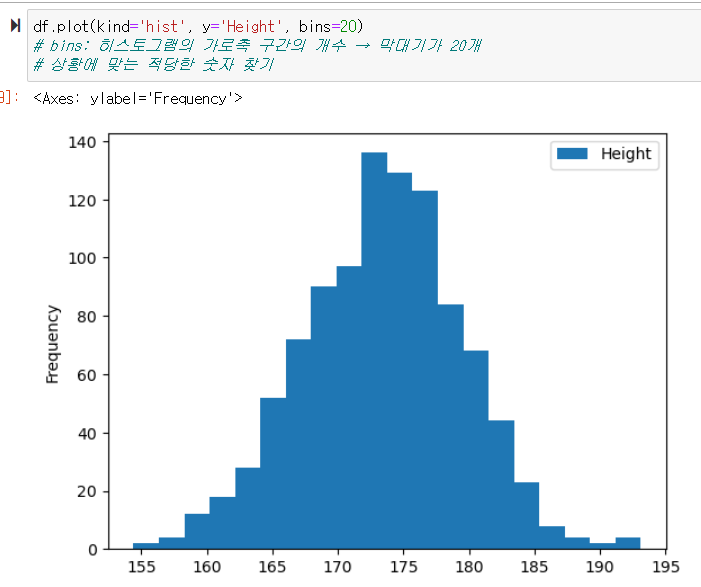Click the x-axis tick label 175

[x=404, y=567]
